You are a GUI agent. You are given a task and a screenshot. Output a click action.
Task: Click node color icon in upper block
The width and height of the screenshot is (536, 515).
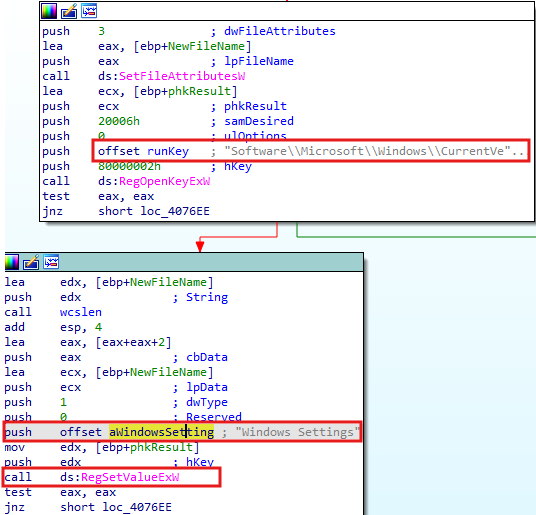(49, 11)
